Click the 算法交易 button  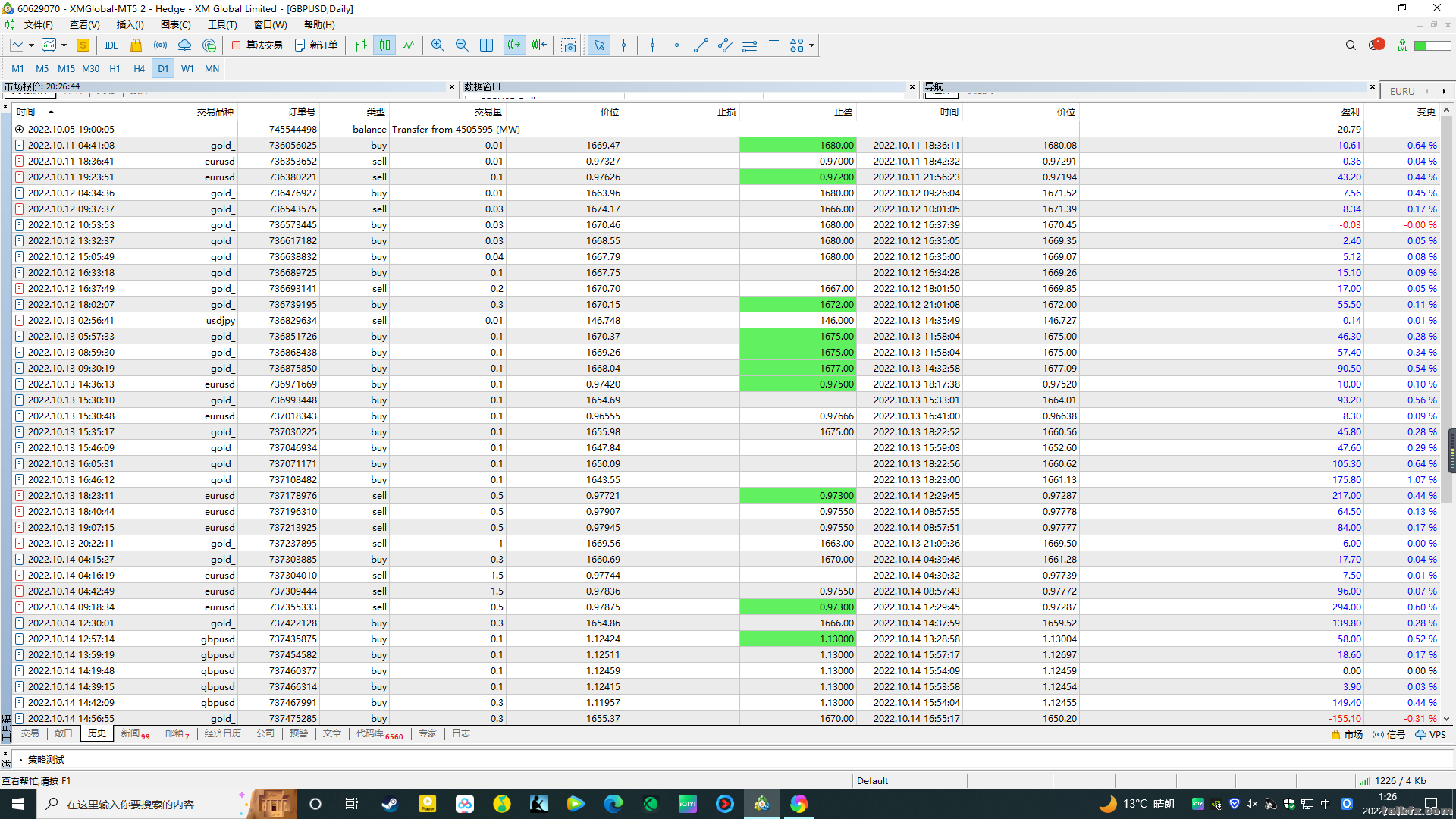coord(257,45)
